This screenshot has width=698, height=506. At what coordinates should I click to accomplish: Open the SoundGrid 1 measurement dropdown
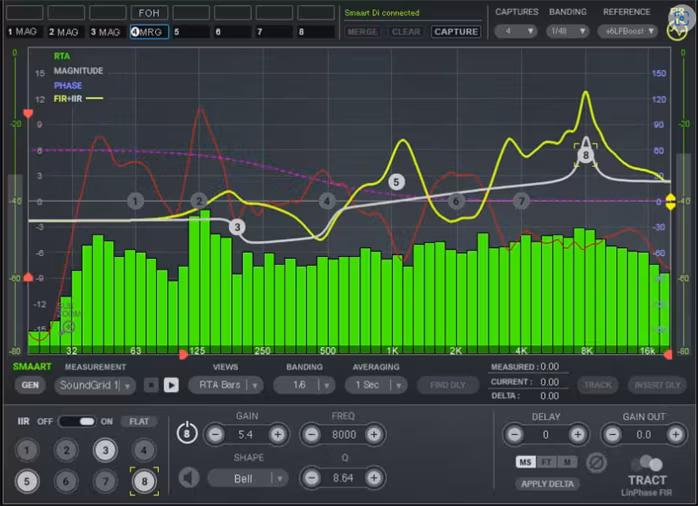[x=94, y=385]
